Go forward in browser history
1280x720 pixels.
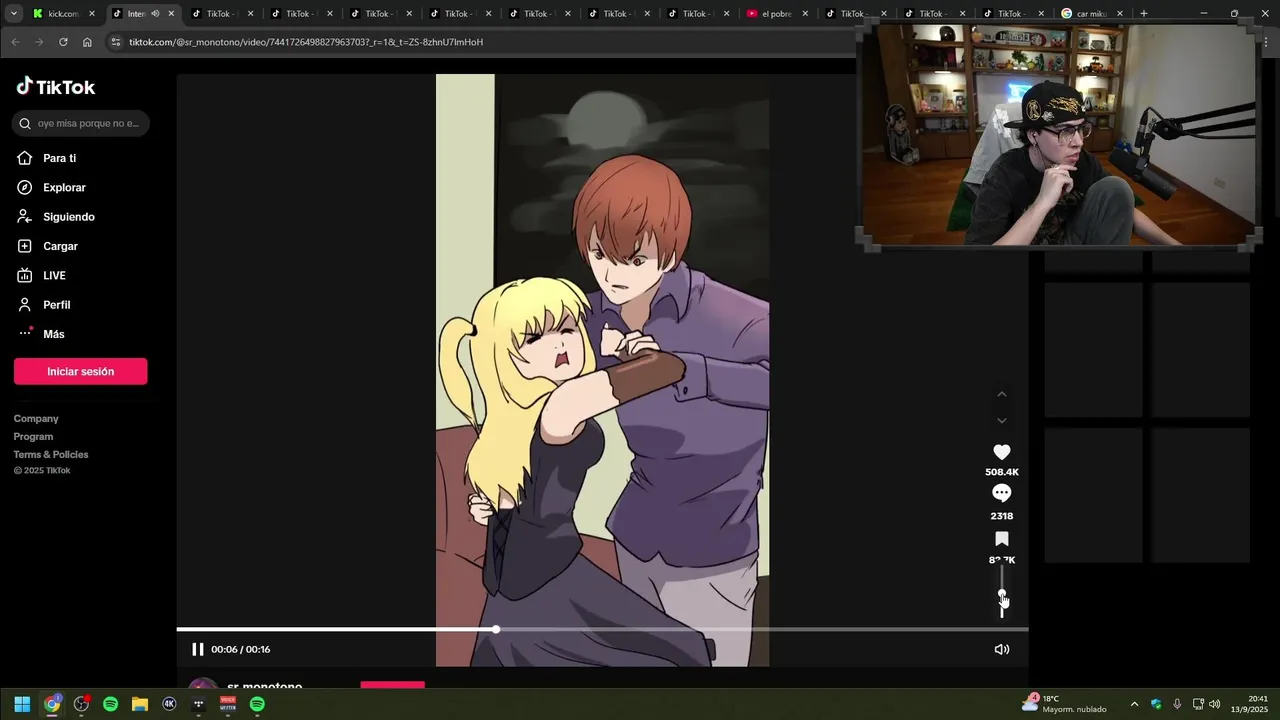click(39, 42)
